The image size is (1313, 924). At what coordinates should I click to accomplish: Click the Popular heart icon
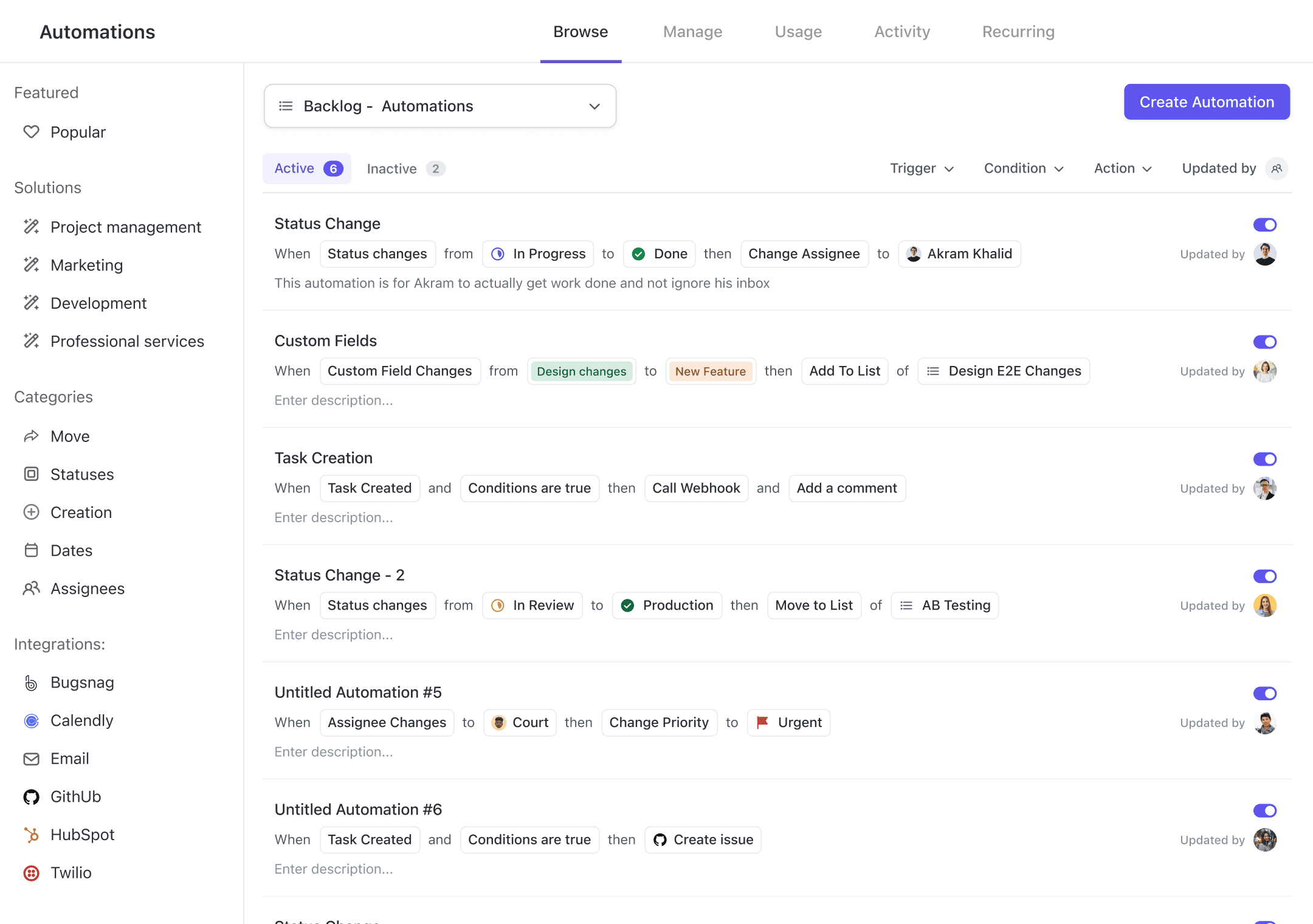[31, 132]
